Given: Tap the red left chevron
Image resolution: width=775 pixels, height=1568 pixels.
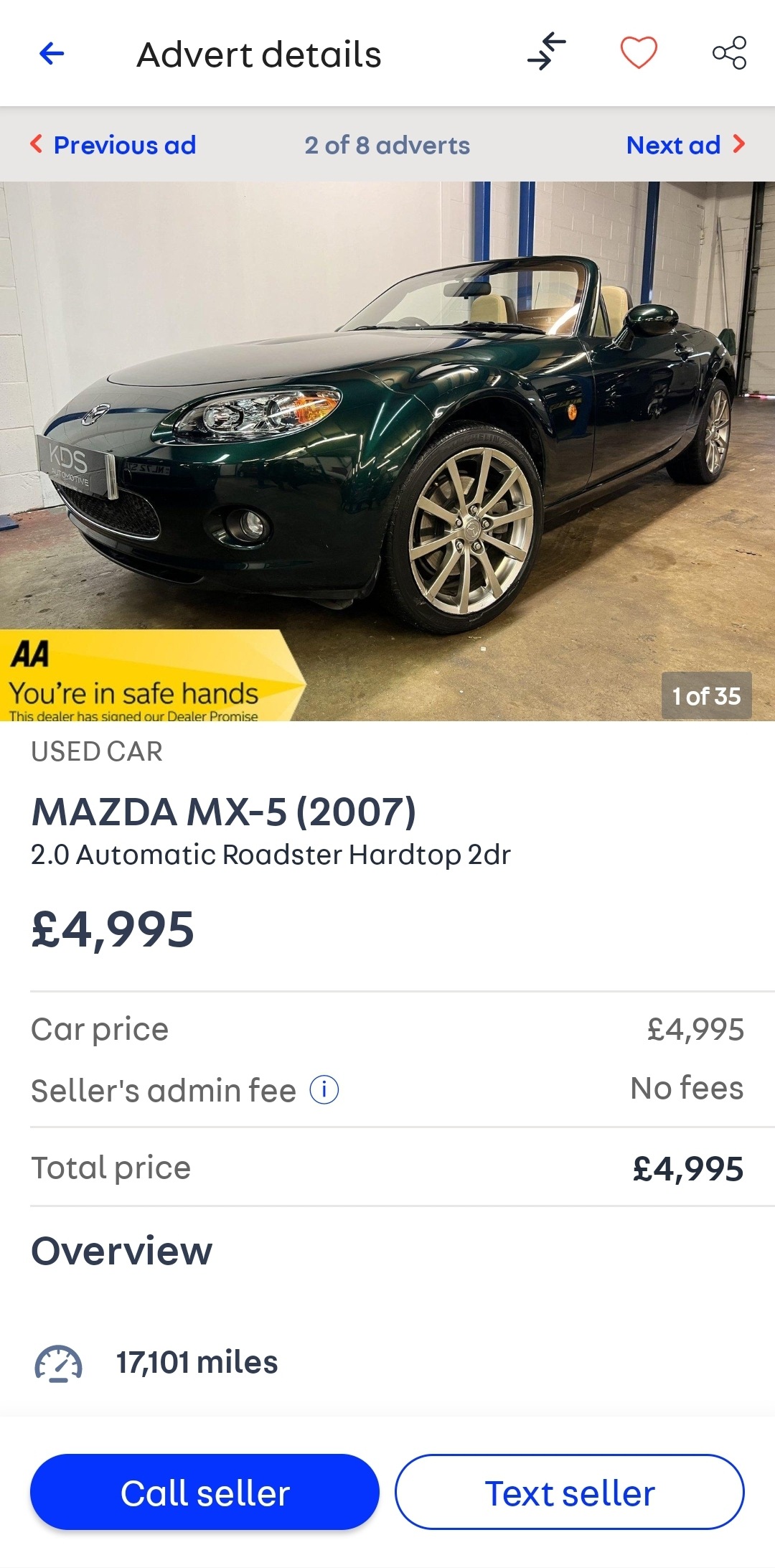Looking at the screenshot, I should coord(36,144).
